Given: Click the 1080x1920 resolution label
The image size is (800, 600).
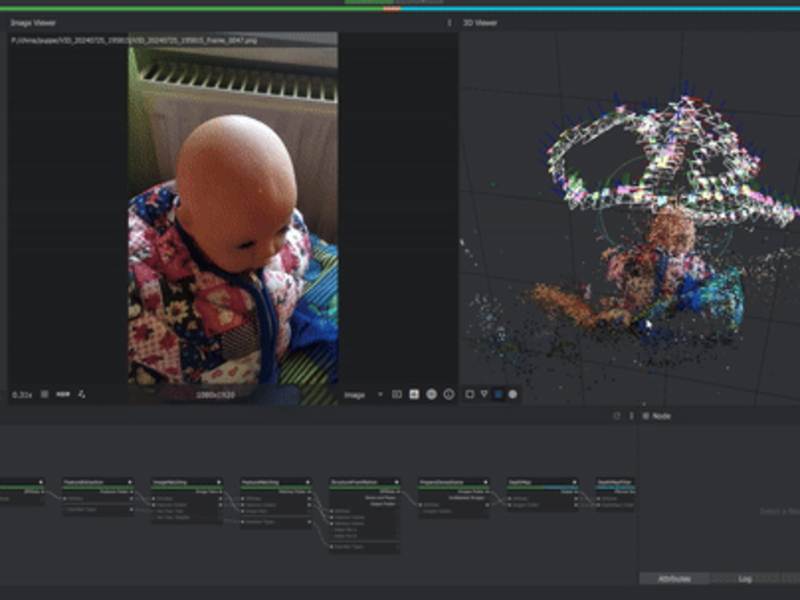Looking at the screenshot, I should click(x=215, y=395).
